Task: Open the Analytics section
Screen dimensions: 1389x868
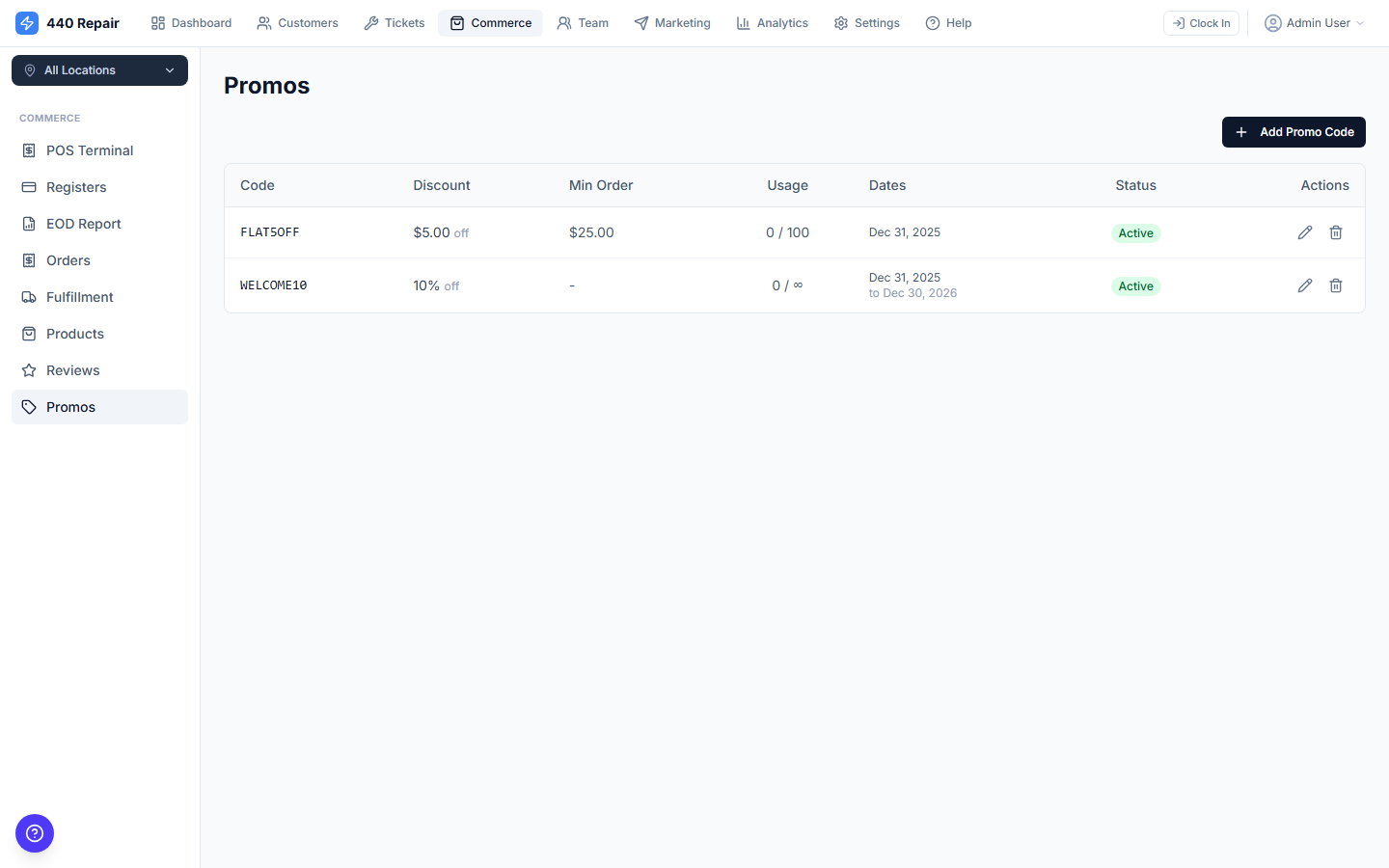Action: [772, 22]
